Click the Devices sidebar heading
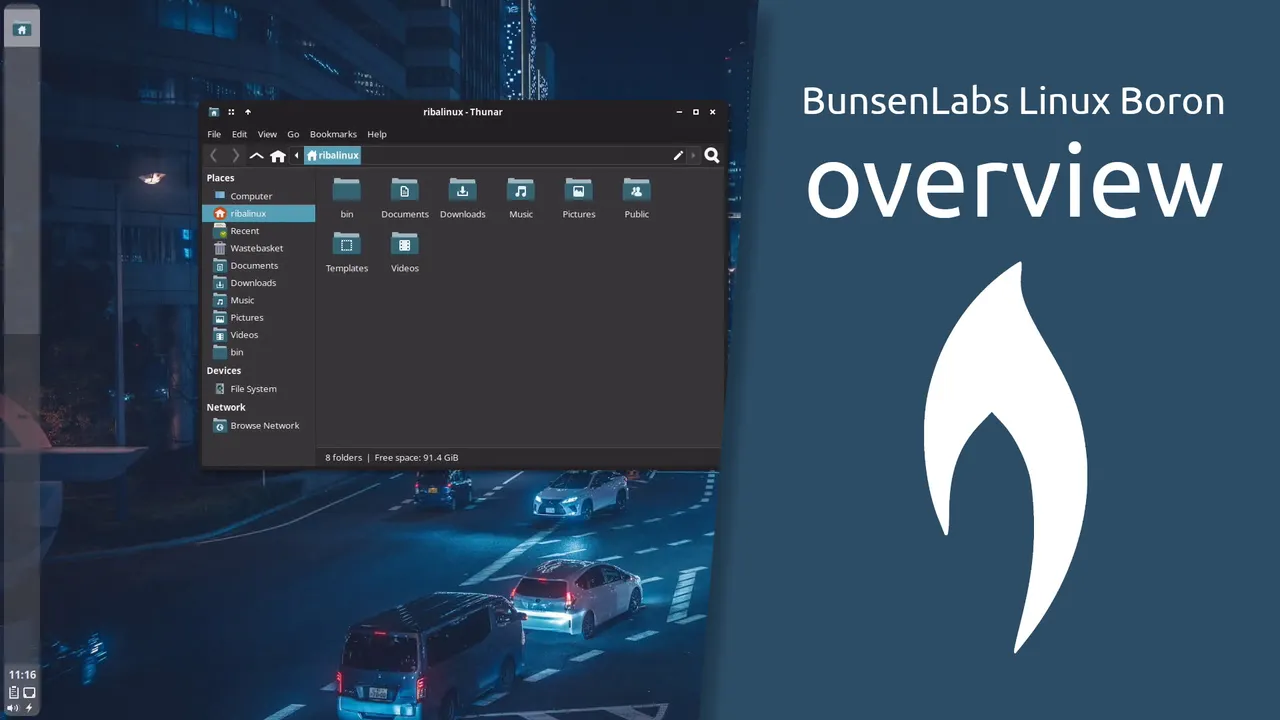1280x720 pixels. pos(224,371)
